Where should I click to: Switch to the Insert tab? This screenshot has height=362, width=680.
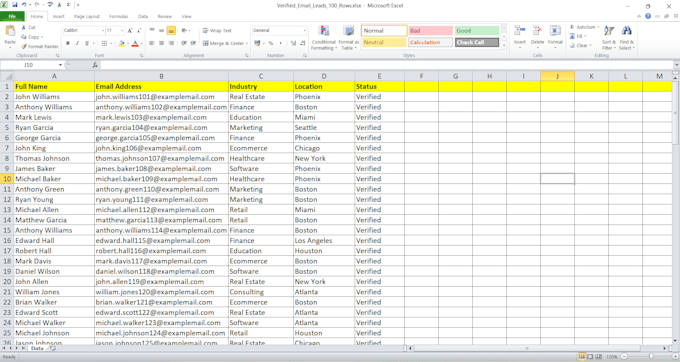[x=59, y=16]
